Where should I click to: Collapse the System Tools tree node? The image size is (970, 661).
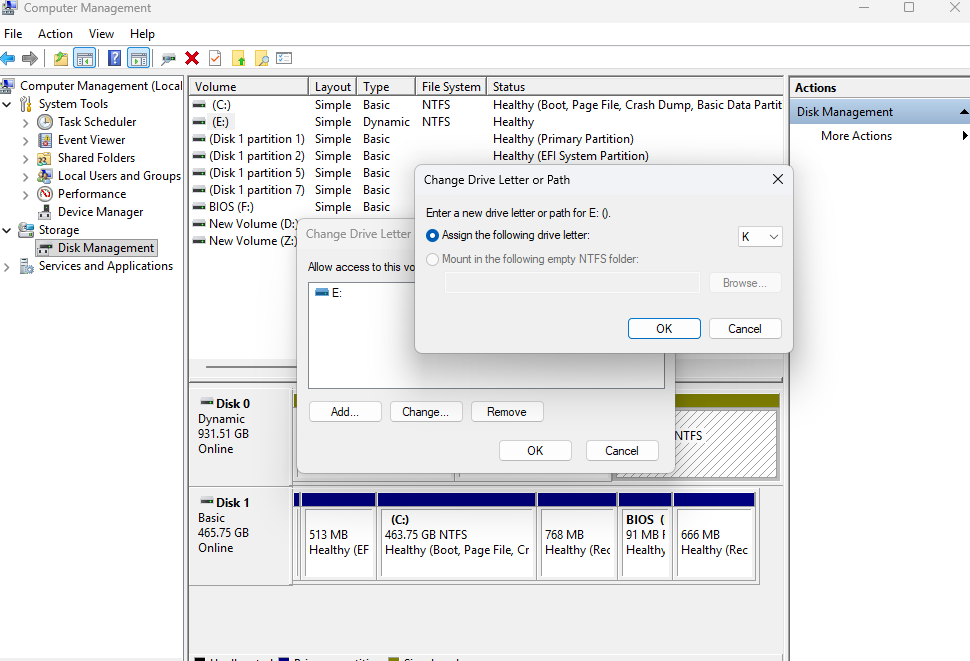pyautogui.click(x=8, y=104)
